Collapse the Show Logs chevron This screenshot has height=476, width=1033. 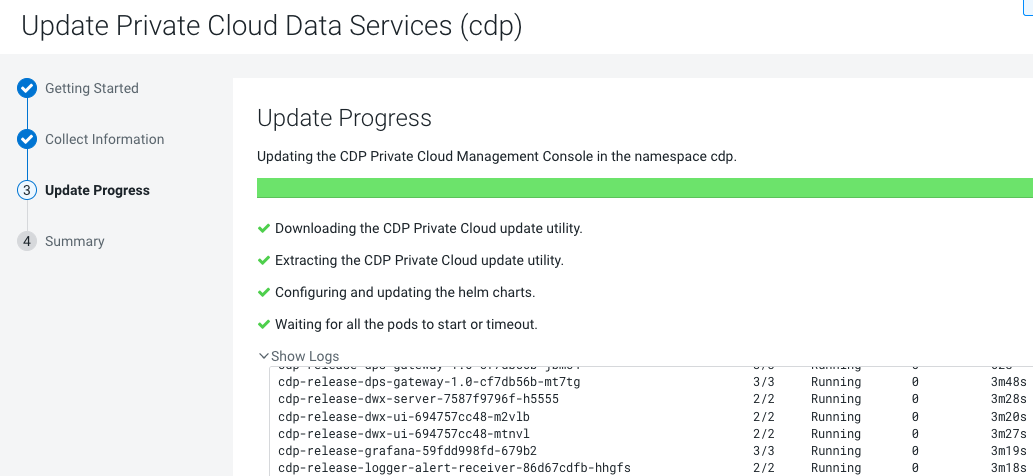click(263, 356)
